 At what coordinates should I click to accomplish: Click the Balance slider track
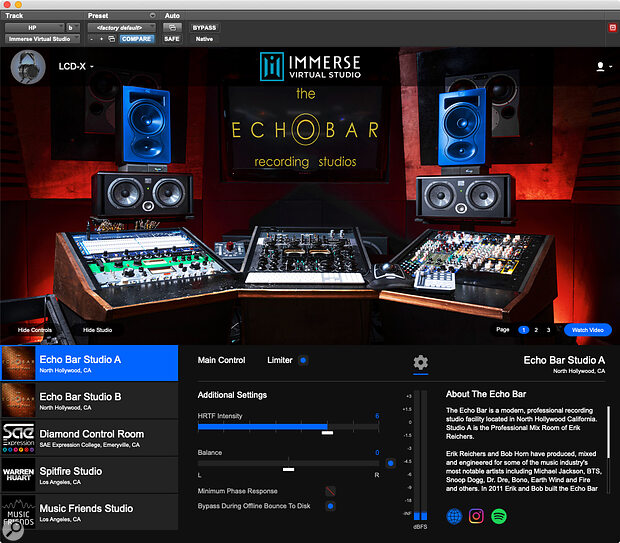click(x=288, y=464)
